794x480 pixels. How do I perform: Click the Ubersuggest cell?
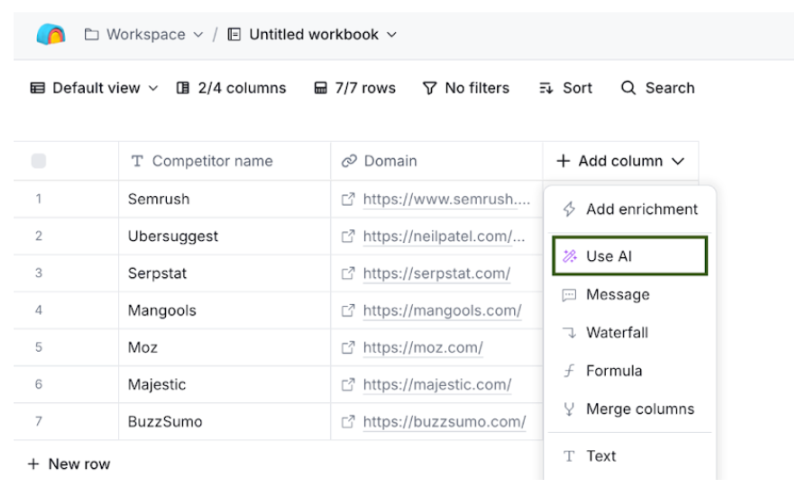(x=224, y=236)
